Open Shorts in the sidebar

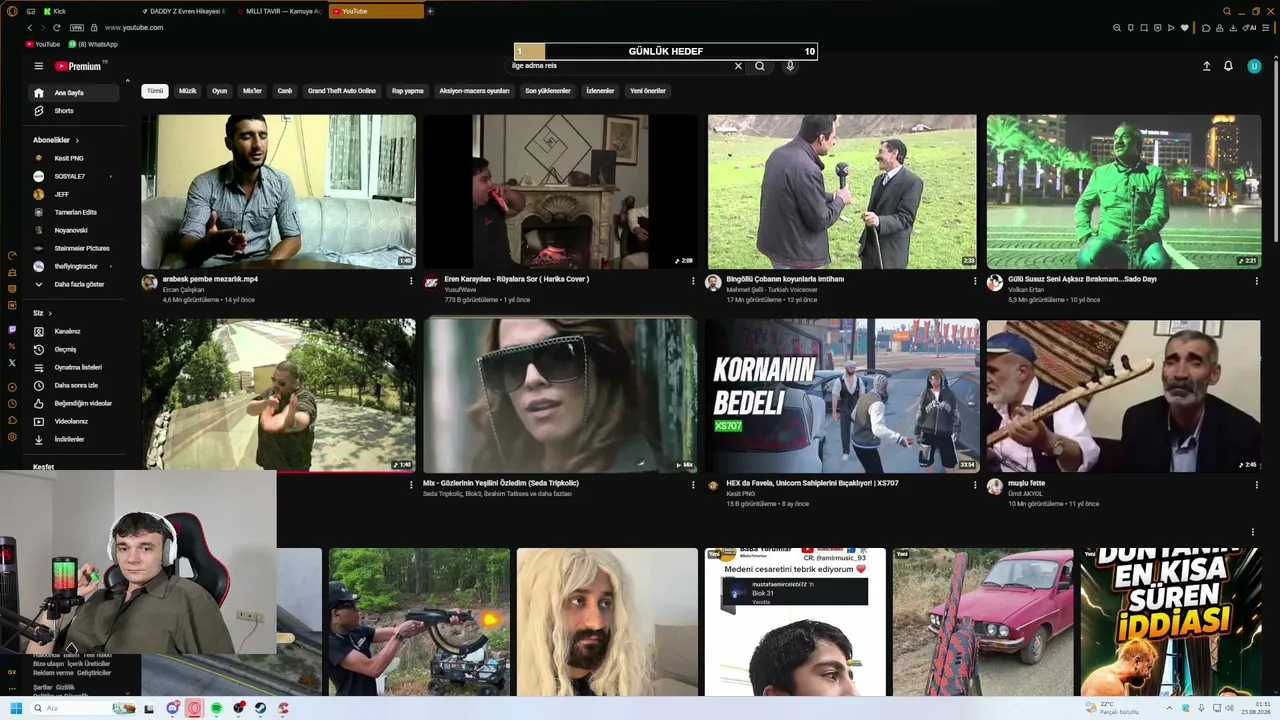click(75, 111)
